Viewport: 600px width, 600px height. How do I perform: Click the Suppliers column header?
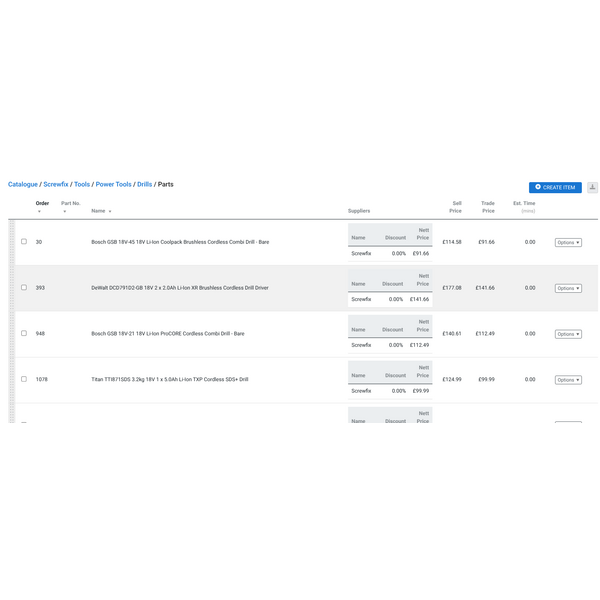pos(359,211)
